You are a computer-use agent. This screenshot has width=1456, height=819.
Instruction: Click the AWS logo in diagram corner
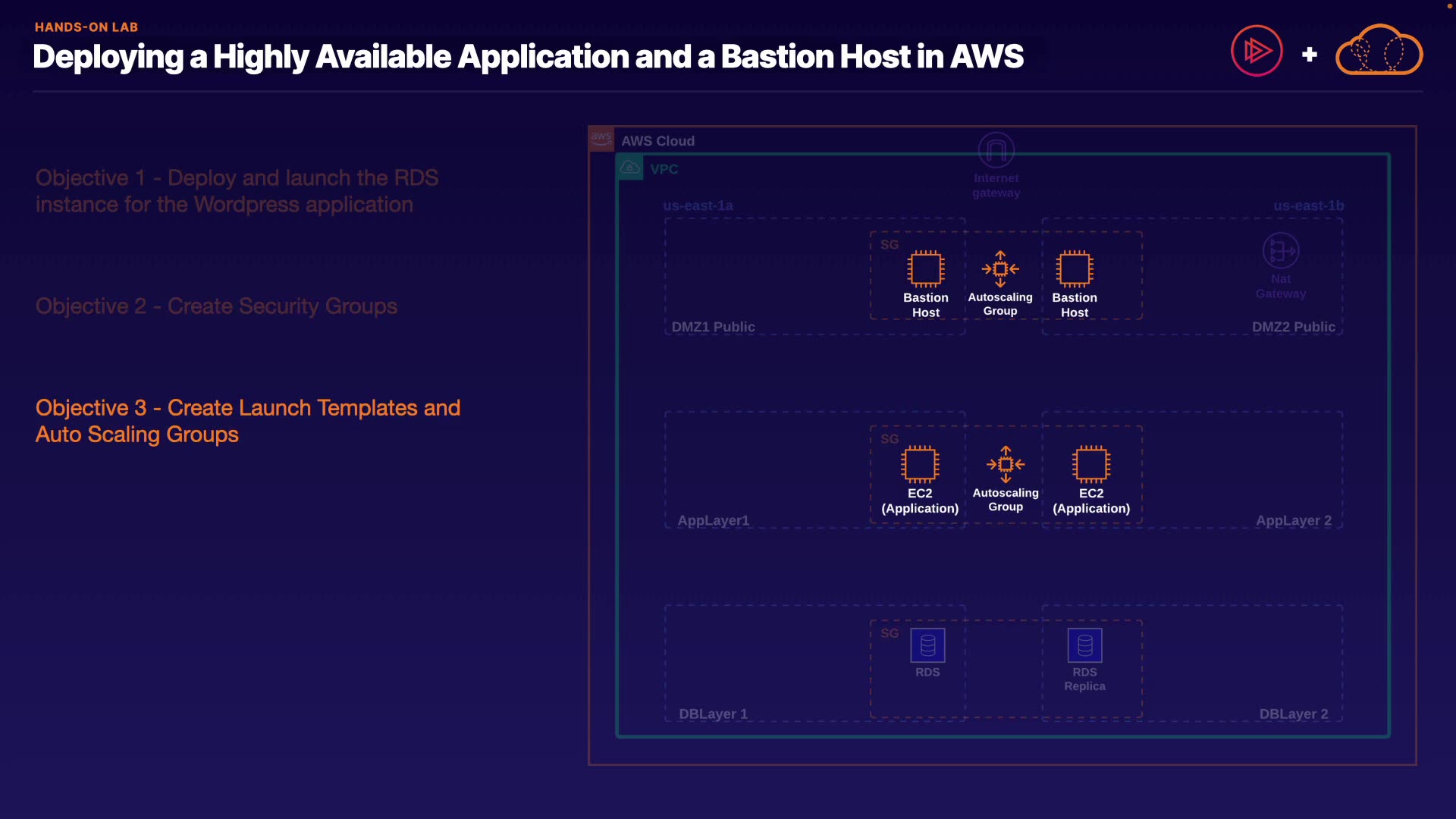pyautogui.click(x=601, y=139)
